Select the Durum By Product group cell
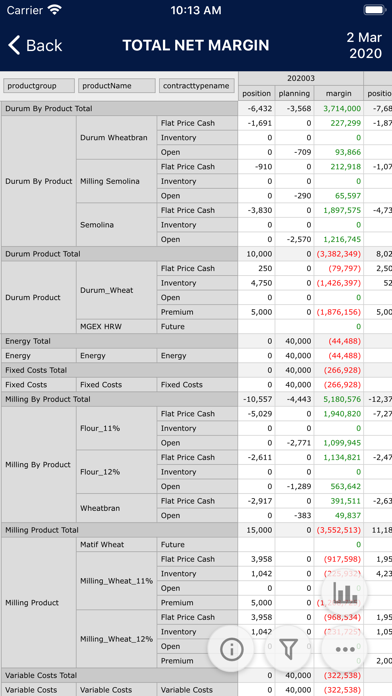Screen dimensions: 392x696 (39, 181)
